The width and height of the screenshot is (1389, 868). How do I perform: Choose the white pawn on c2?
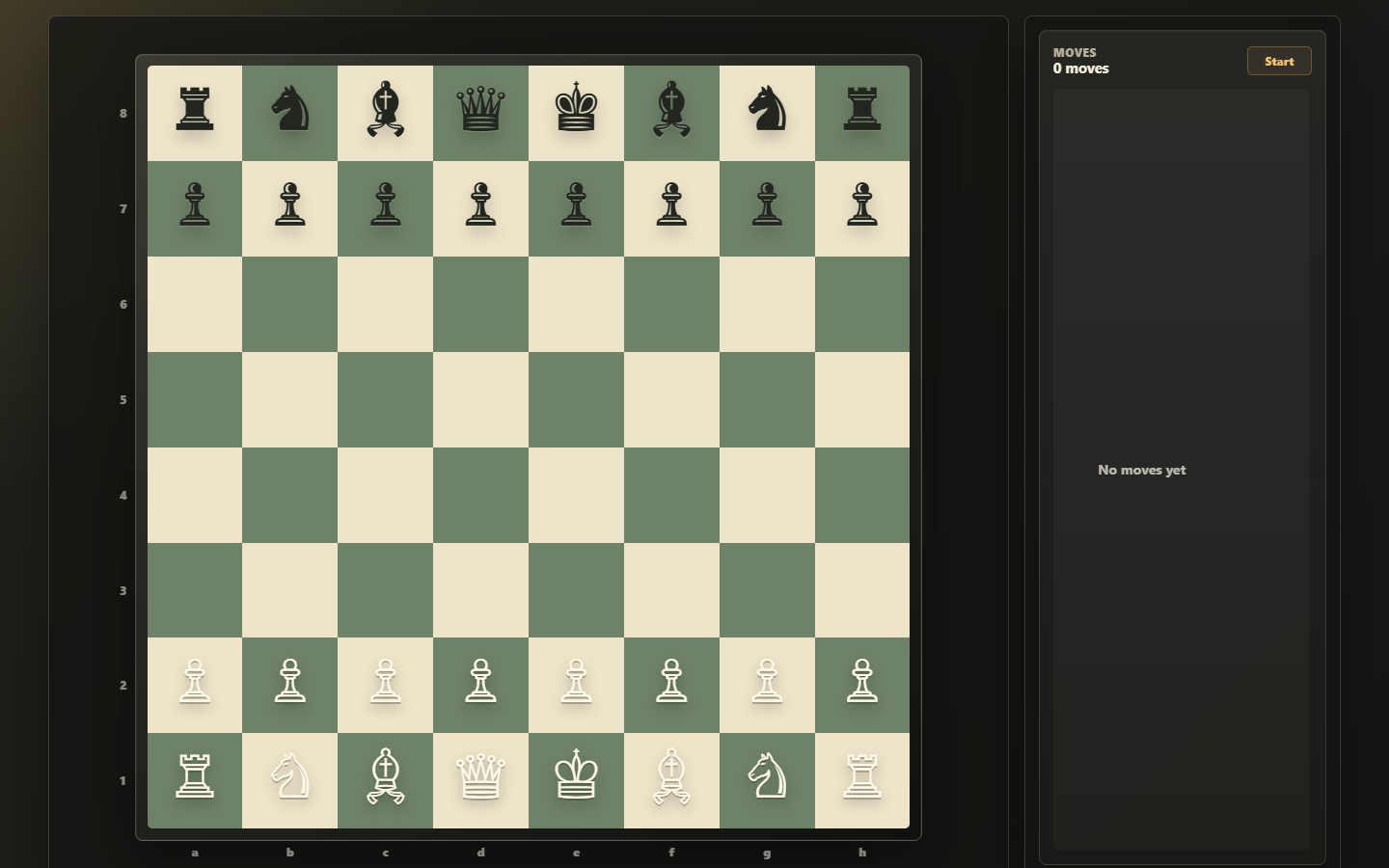pos(386,685)
